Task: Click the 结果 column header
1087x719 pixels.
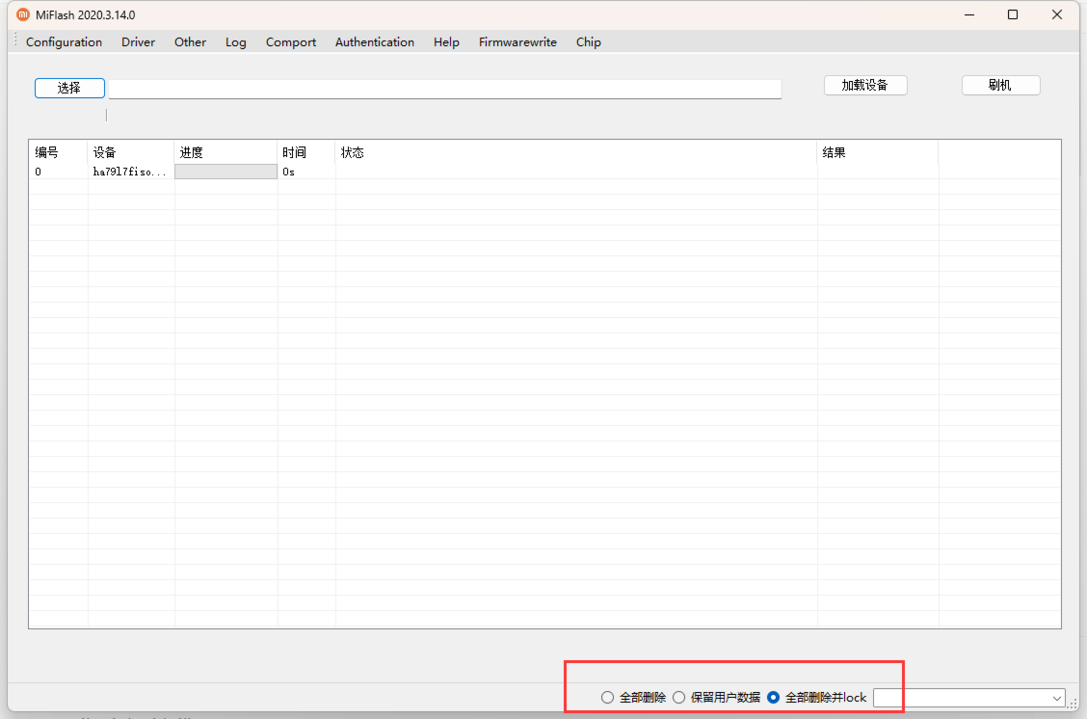Action: (x=877, y=153)
